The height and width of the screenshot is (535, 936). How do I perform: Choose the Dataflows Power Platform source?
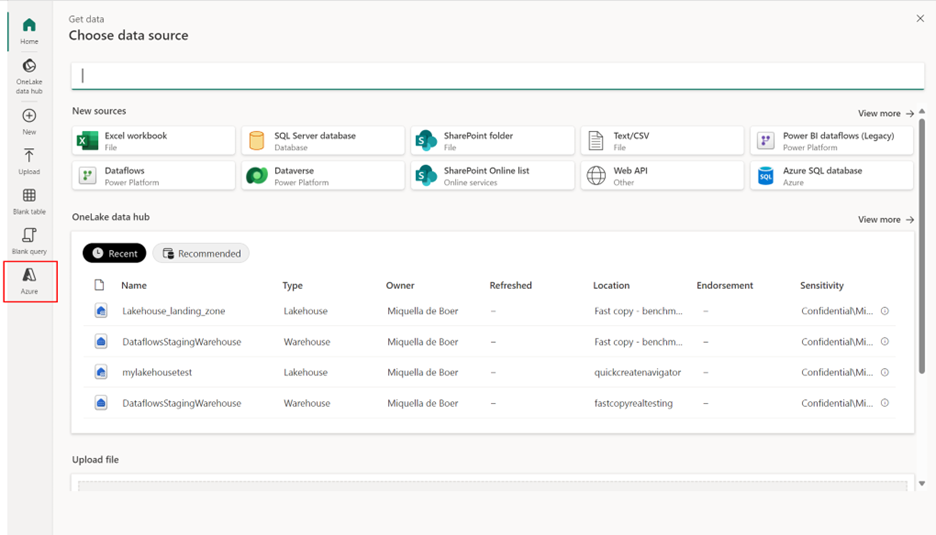153,176
